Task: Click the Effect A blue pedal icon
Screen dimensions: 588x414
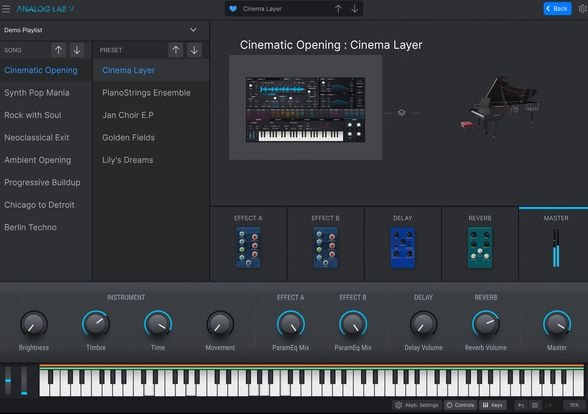Action: 248,248
